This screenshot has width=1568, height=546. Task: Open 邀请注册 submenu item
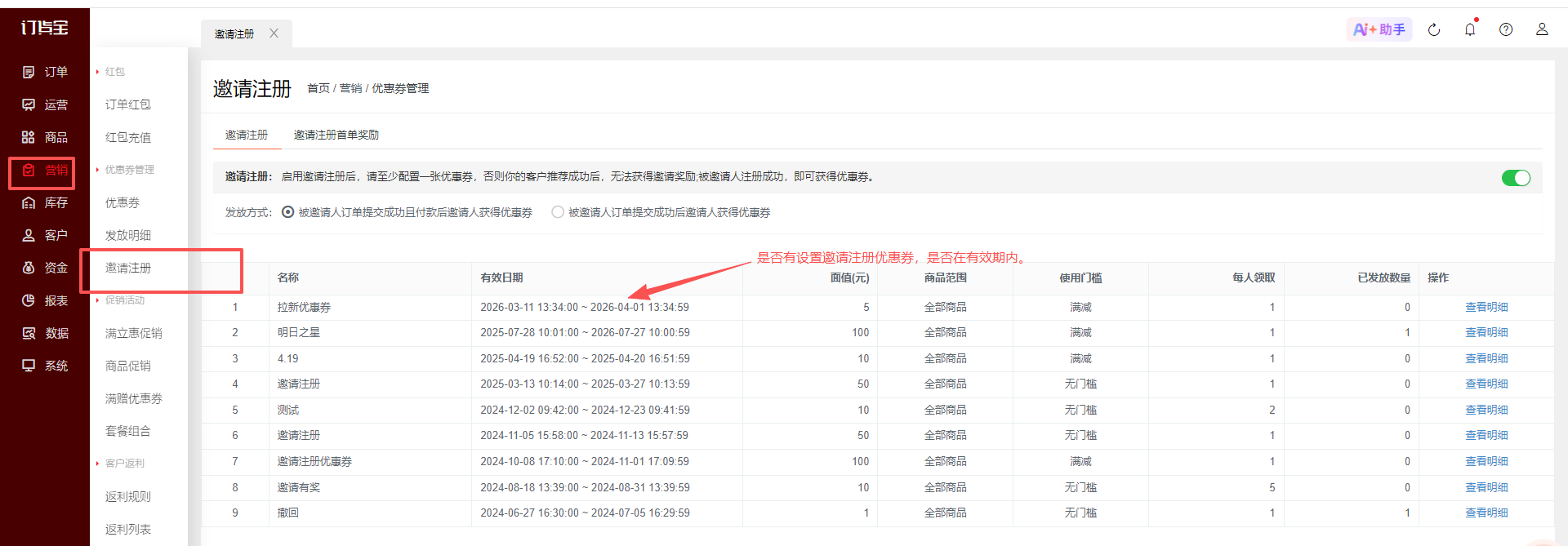128,268
